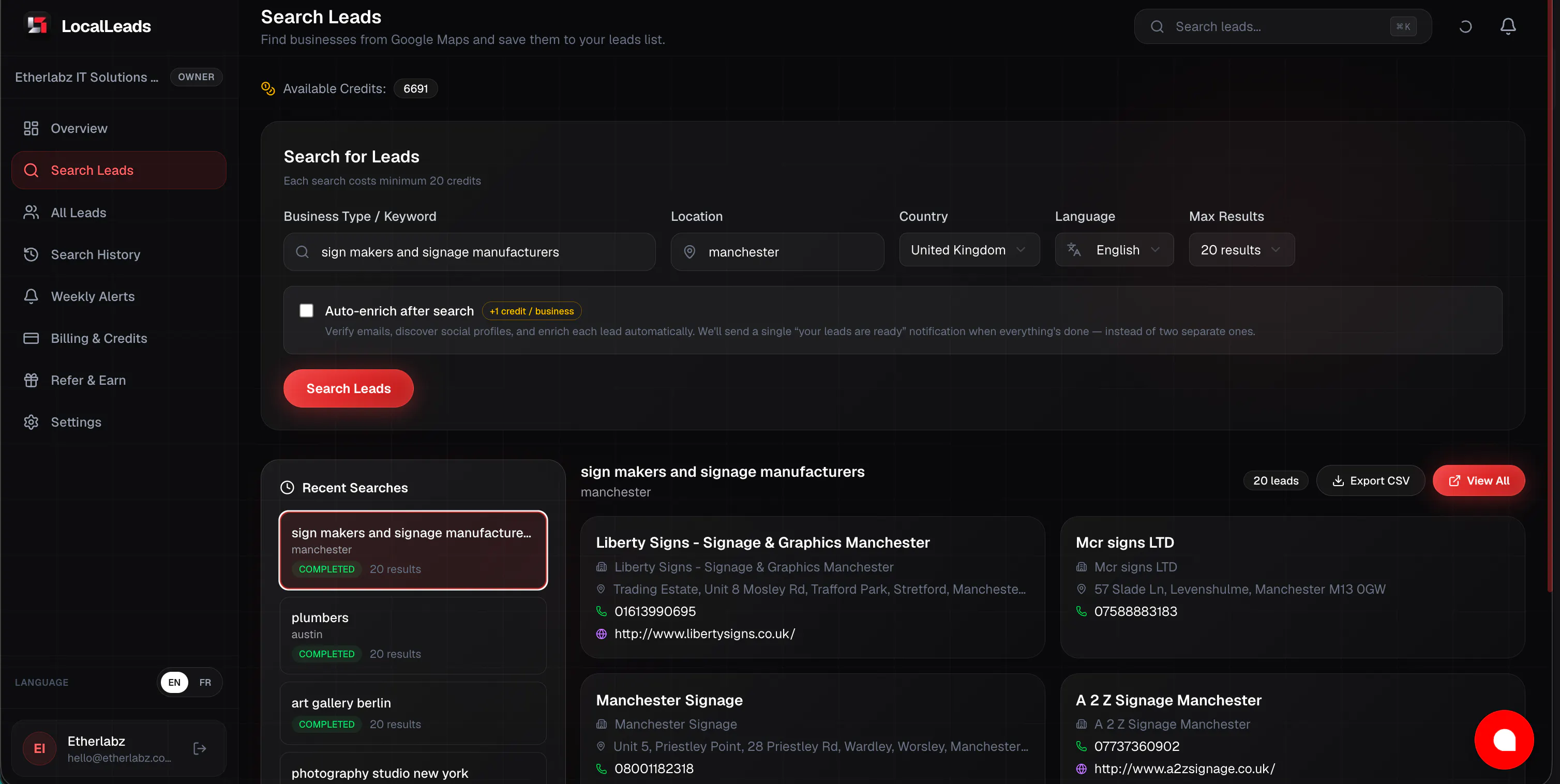Click the globe icon beside libertysigns.co.uk
The width and height of the screenshot is (1560, 784).
[x=602, y=634]
